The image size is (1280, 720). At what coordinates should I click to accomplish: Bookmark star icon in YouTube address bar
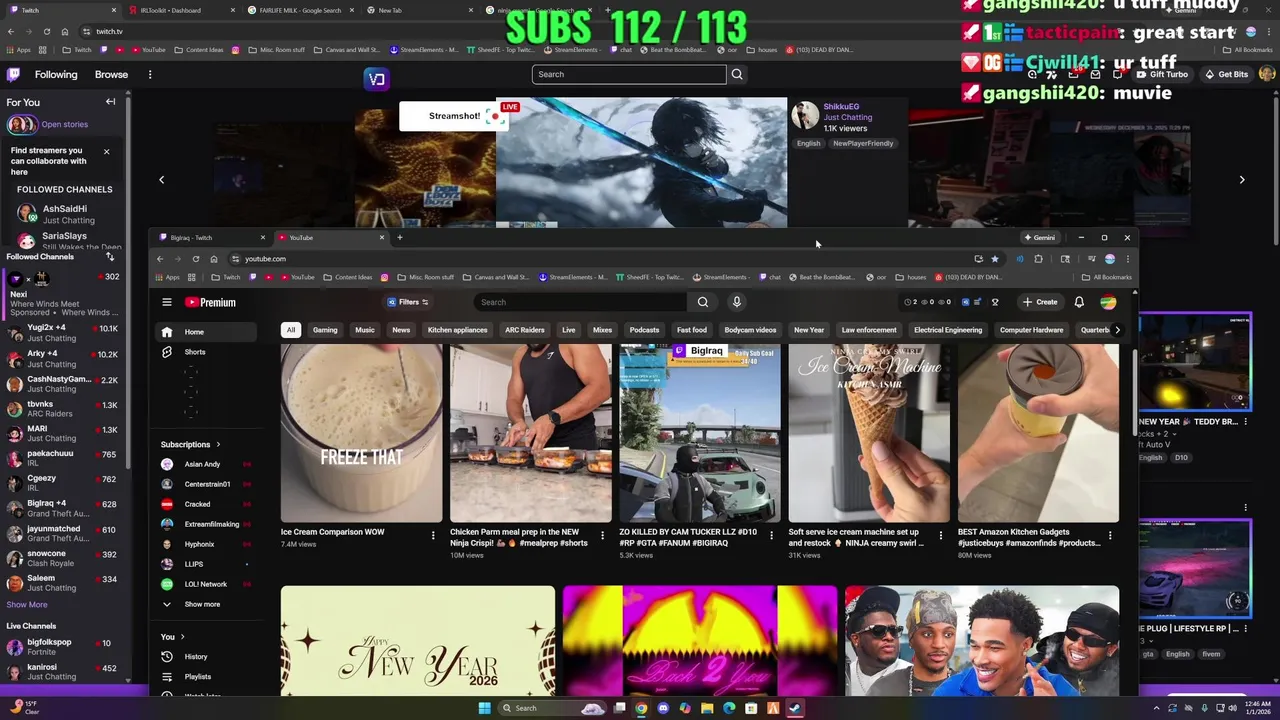click(x=994, y=259)
